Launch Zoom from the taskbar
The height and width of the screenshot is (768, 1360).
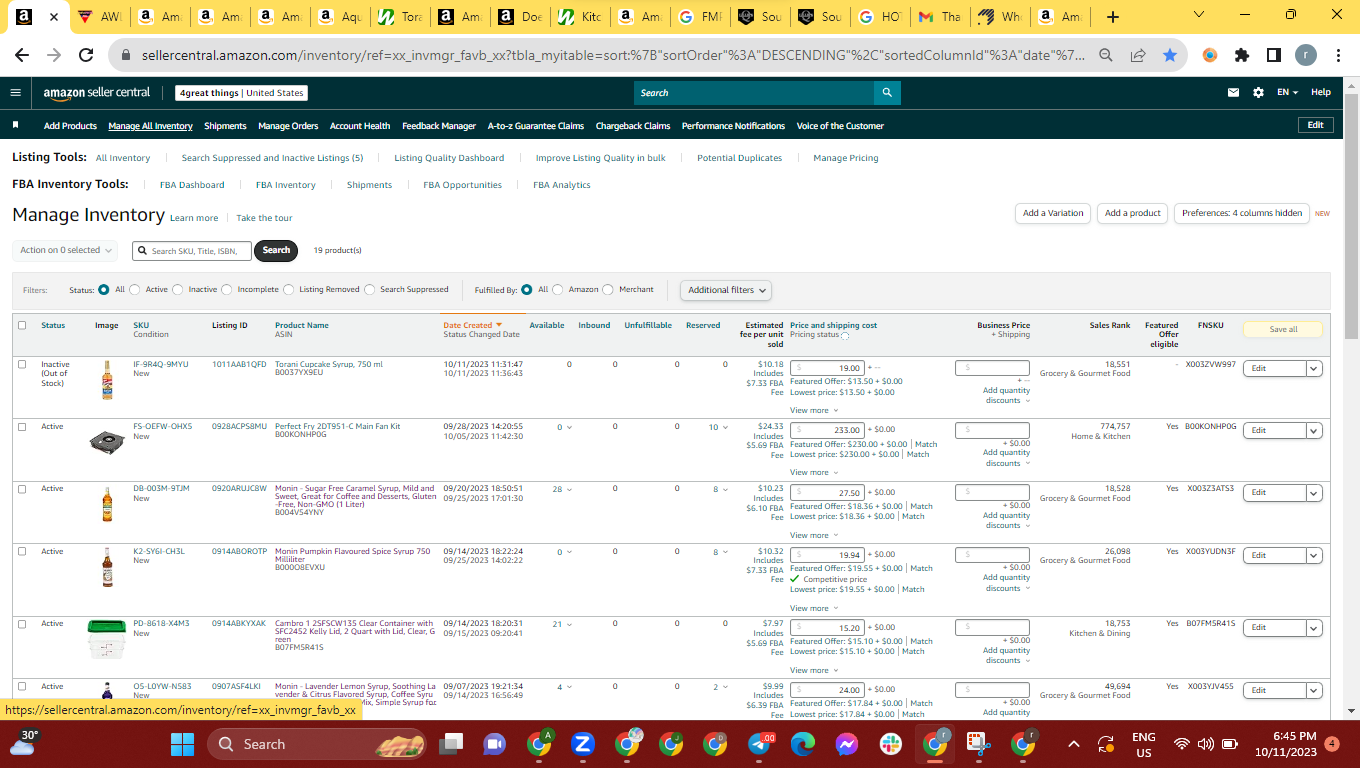pos(583,744)
